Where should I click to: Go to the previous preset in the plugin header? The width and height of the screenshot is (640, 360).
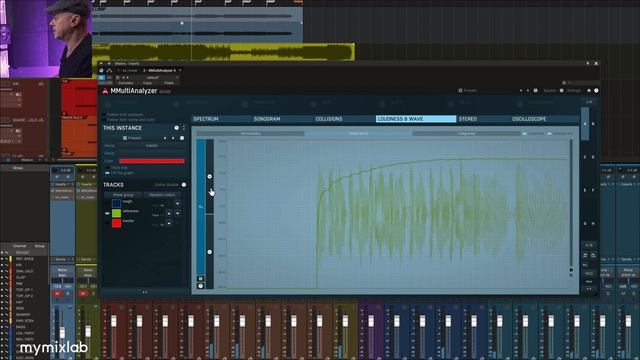click(x=520, y=91)
